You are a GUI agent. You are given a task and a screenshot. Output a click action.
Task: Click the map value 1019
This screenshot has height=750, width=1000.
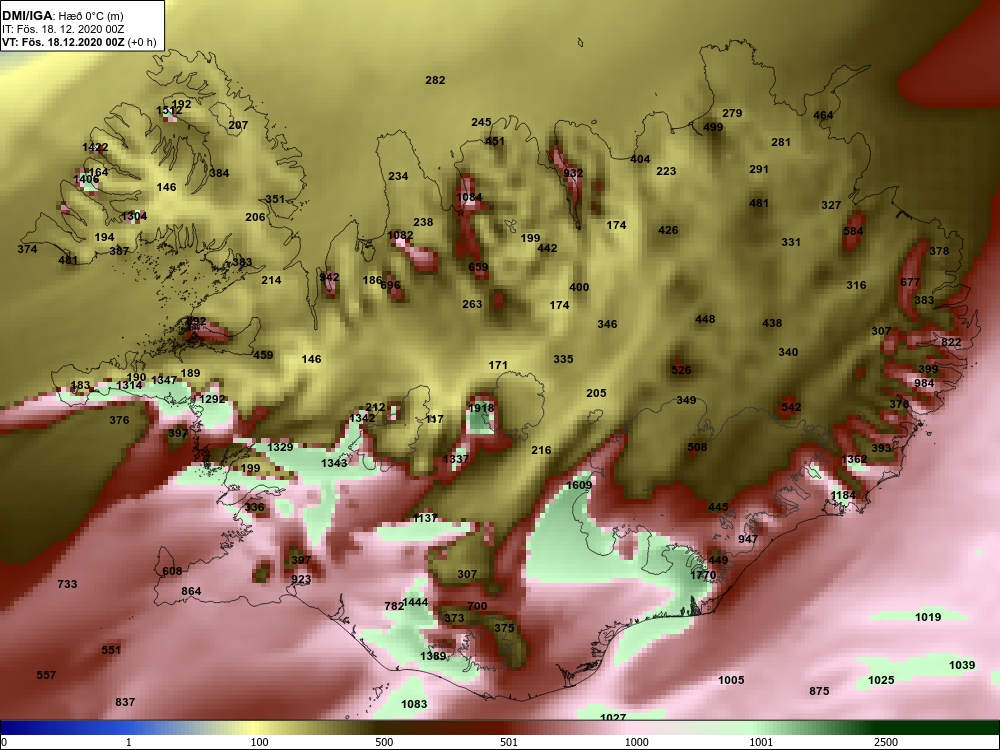928,617
